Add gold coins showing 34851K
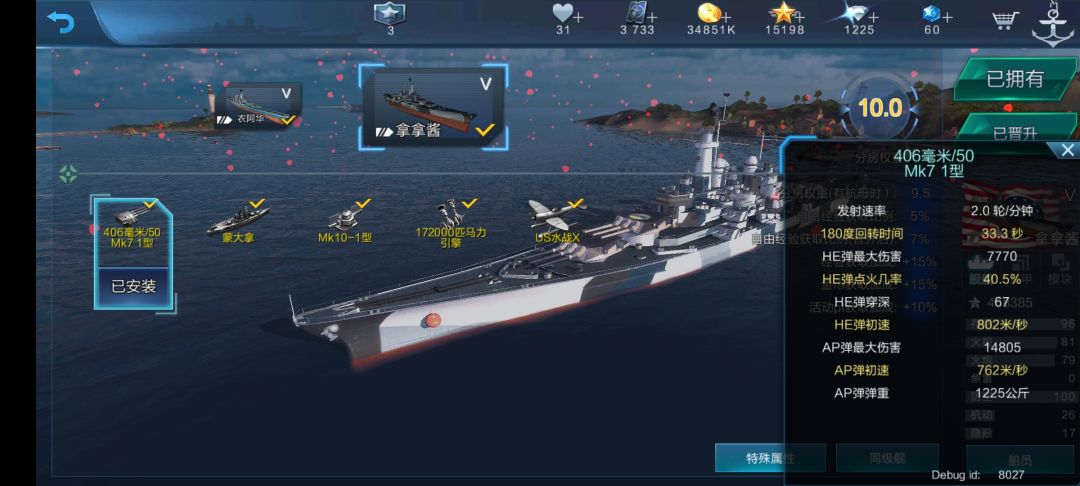The image size is (1080, 486). pyautogui.click(x=712, y=19)
